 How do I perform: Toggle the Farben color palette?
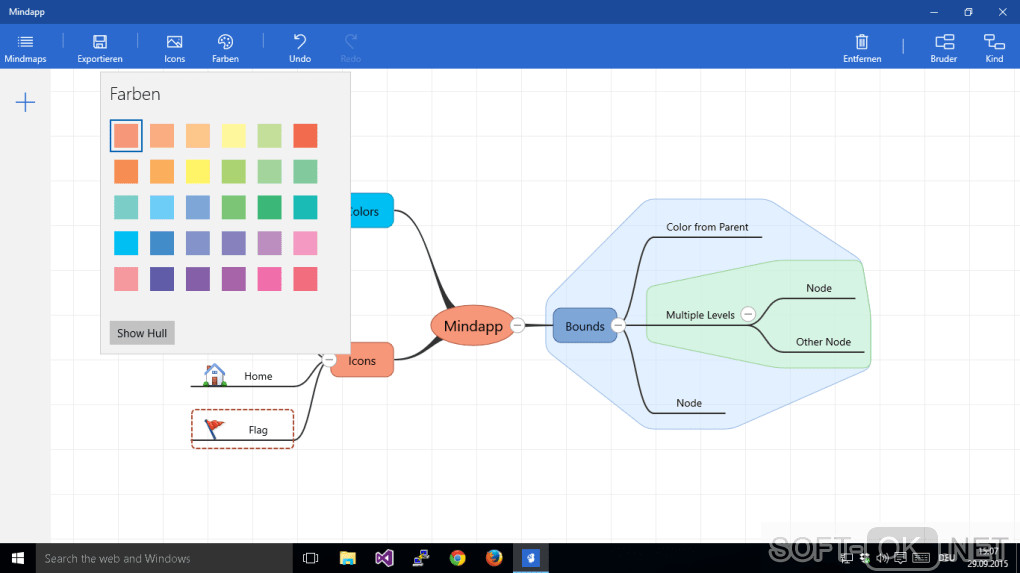pyautogui.click(x=225, y=48)
